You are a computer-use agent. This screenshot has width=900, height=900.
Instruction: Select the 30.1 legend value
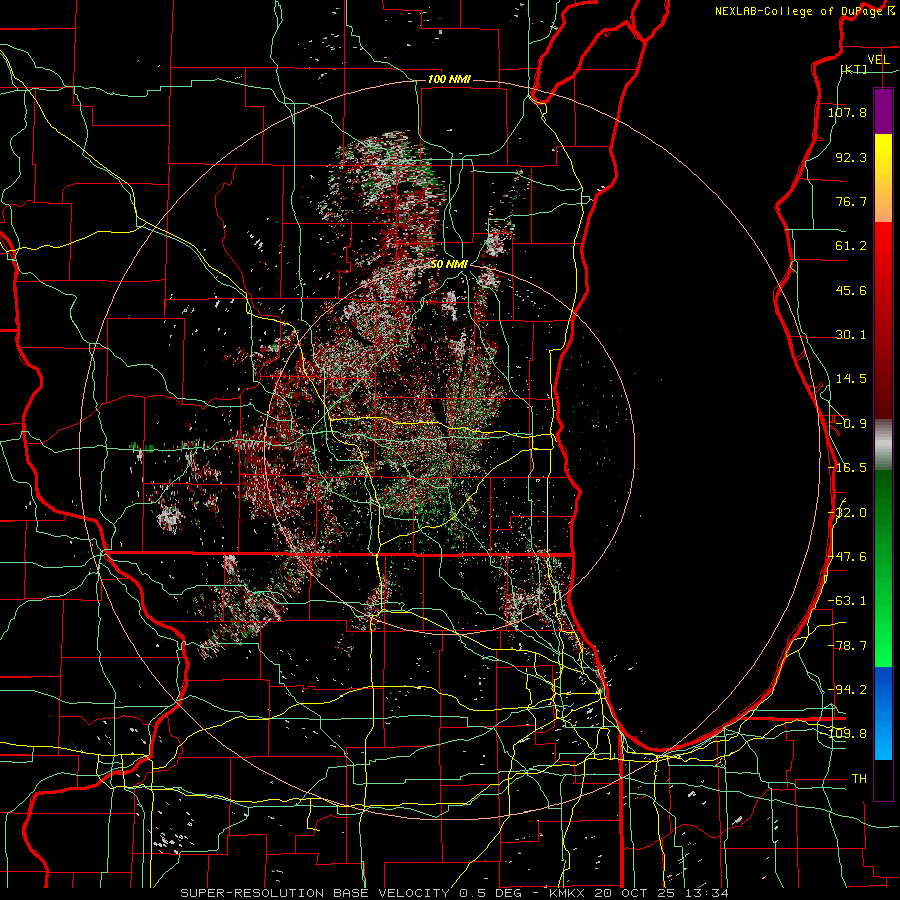click(851, 335)
